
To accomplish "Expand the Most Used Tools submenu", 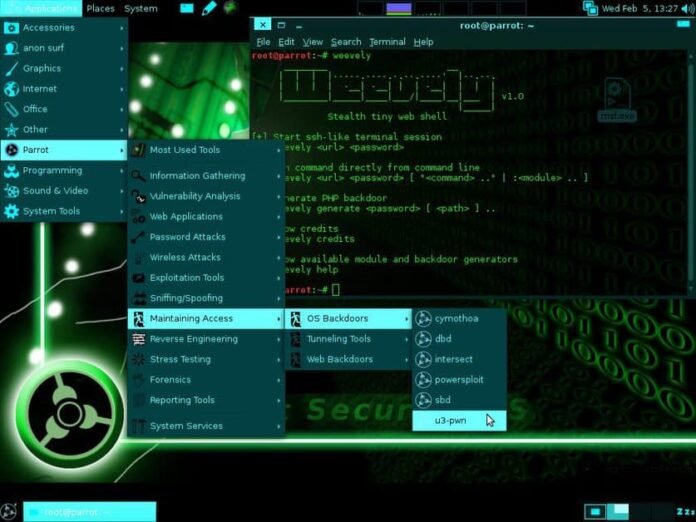I will 206,150.
